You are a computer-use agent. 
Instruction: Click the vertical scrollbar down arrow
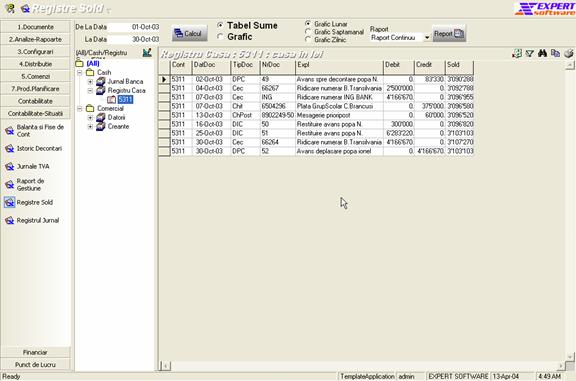coord(570,356)
